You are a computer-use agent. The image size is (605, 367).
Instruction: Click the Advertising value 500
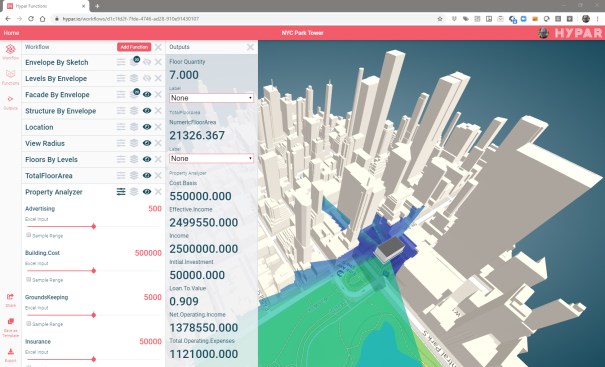tap(155, 209)
